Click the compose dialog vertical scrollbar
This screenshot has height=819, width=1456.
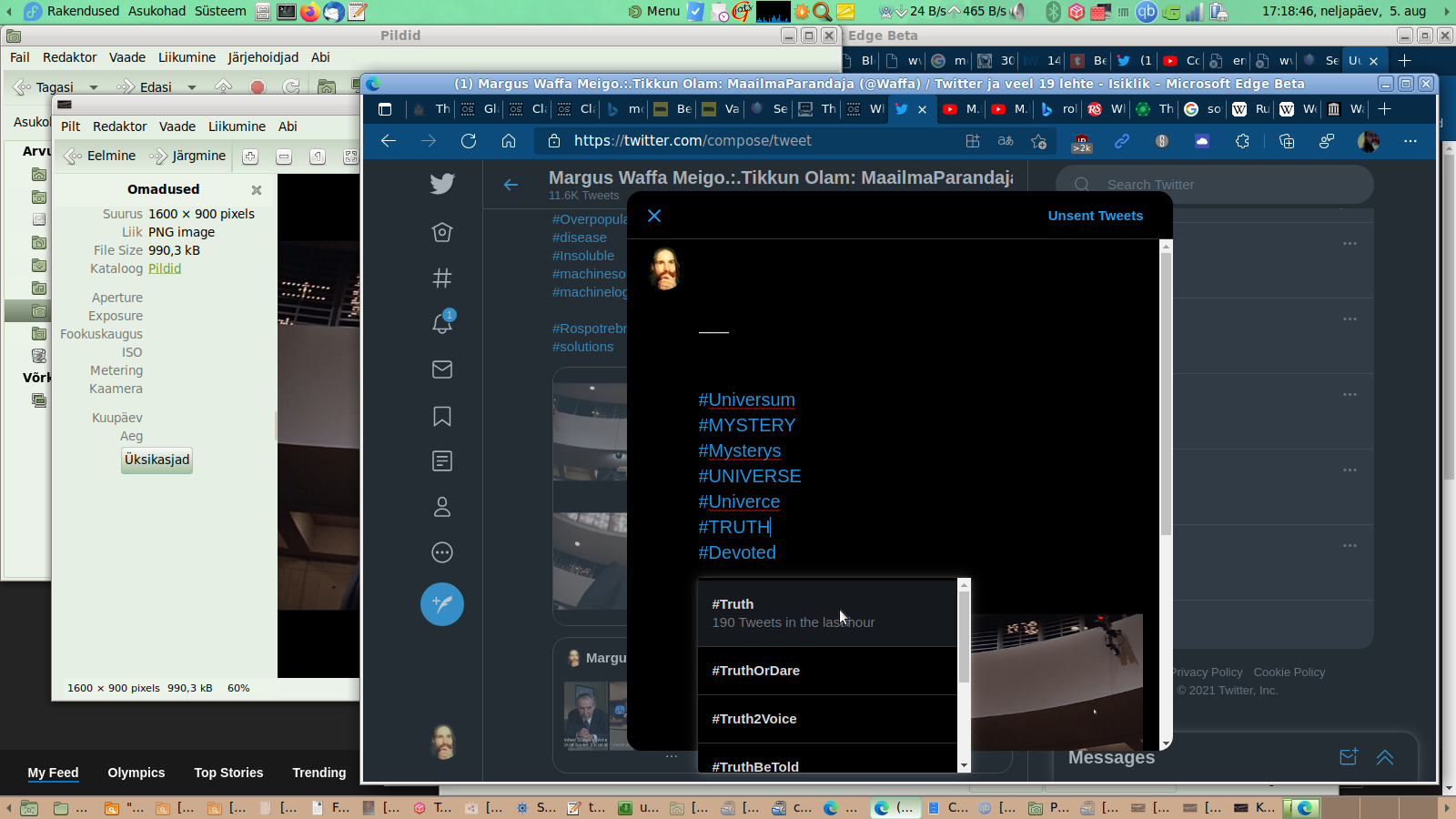point(1166,393)
